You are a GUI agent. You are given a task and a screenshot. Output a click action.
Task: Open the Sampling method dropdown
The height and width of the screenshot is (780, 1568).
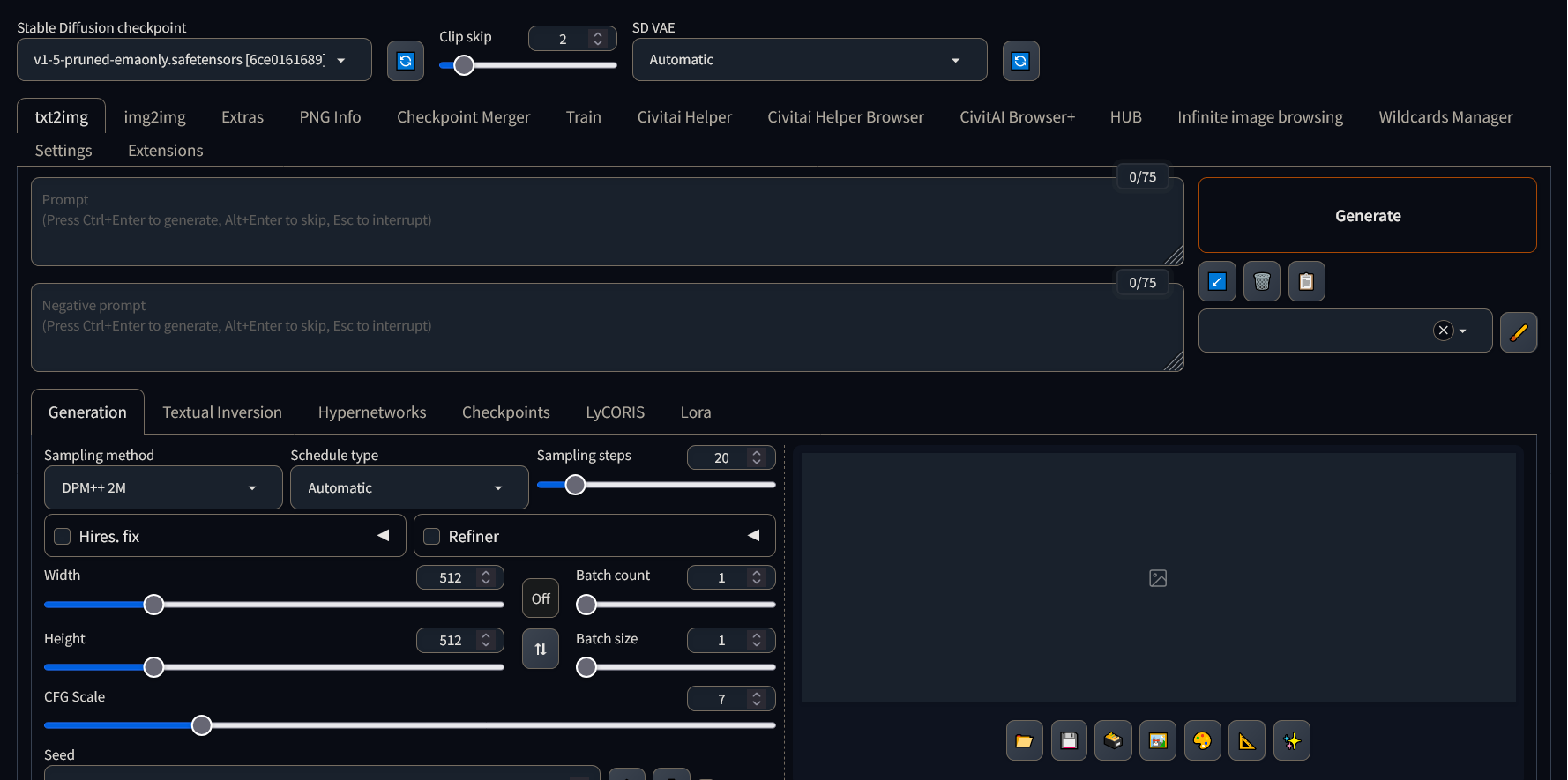pyautogui.click(x=163, y=487)
